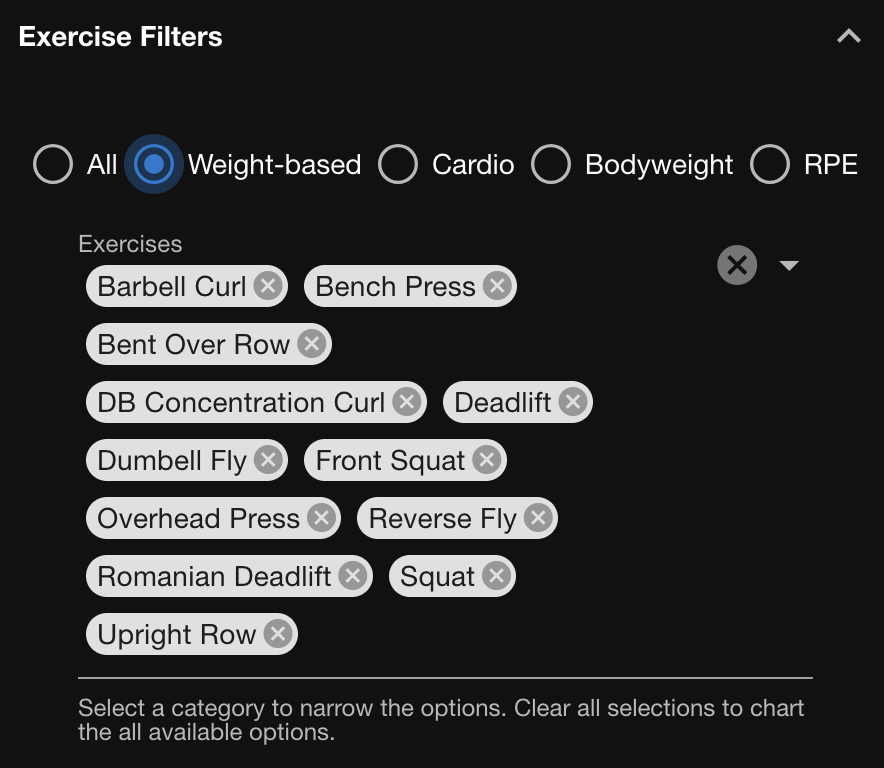Remove the Squat chip
Image resolution: width=884 pixels, height=768 pixels.
(496, 577)
